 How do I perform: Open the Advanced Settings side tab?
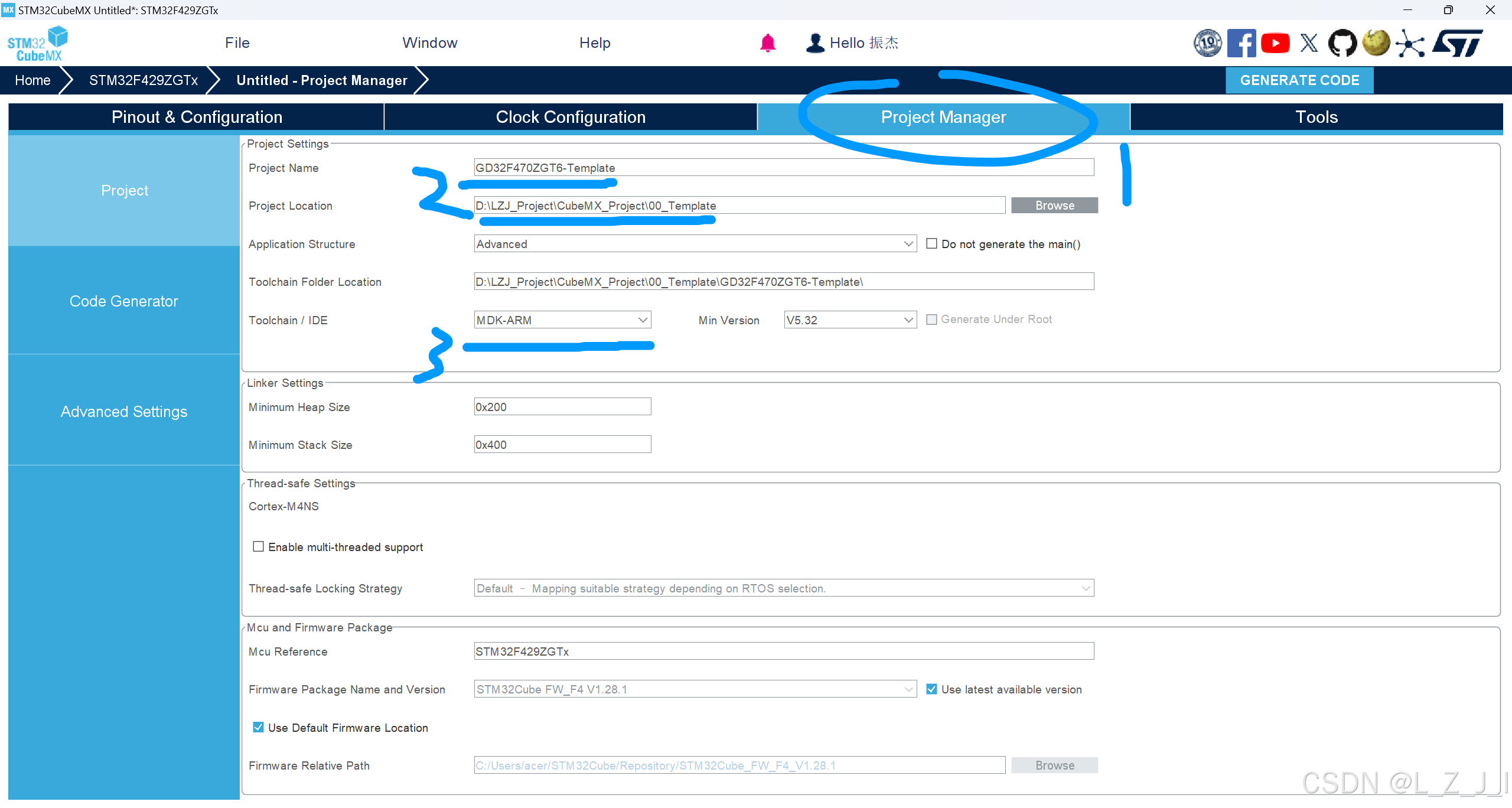[x=124, y=412]
